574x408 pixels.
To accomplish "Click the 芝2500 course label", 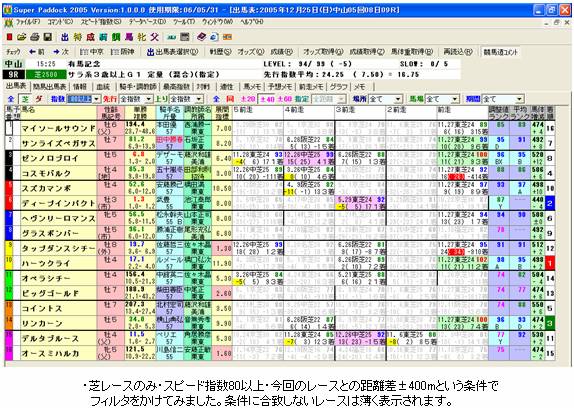I will (x=46, y=75).
